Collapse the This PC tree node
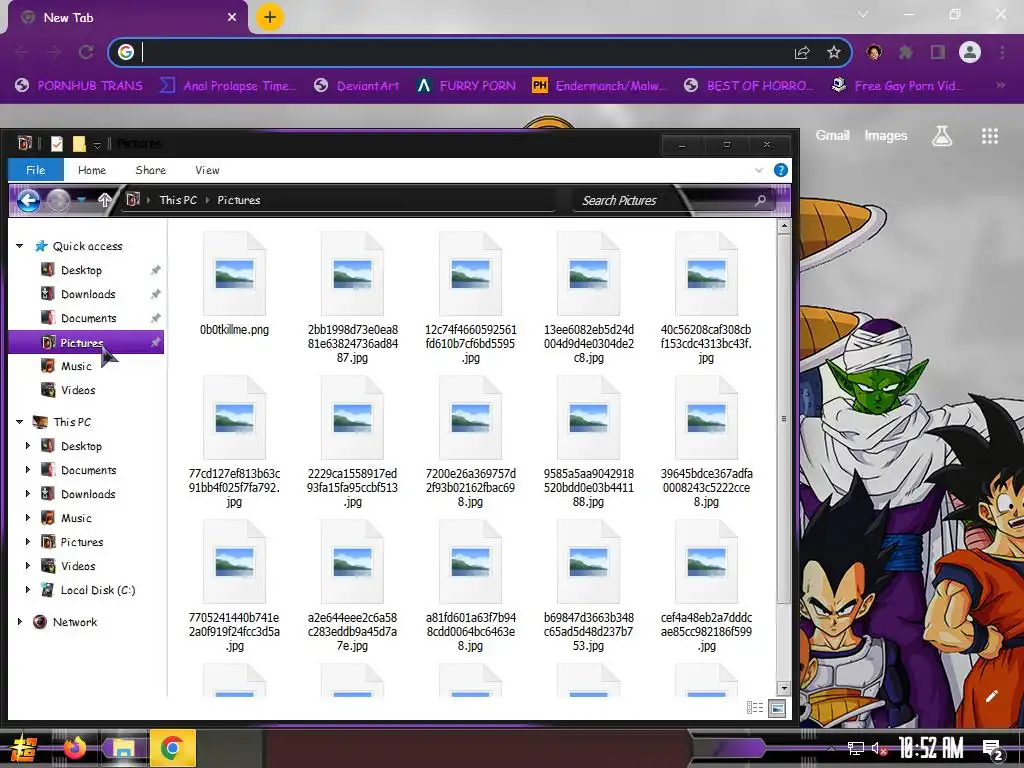The image size is (1024, 768). tap(20, 422)
